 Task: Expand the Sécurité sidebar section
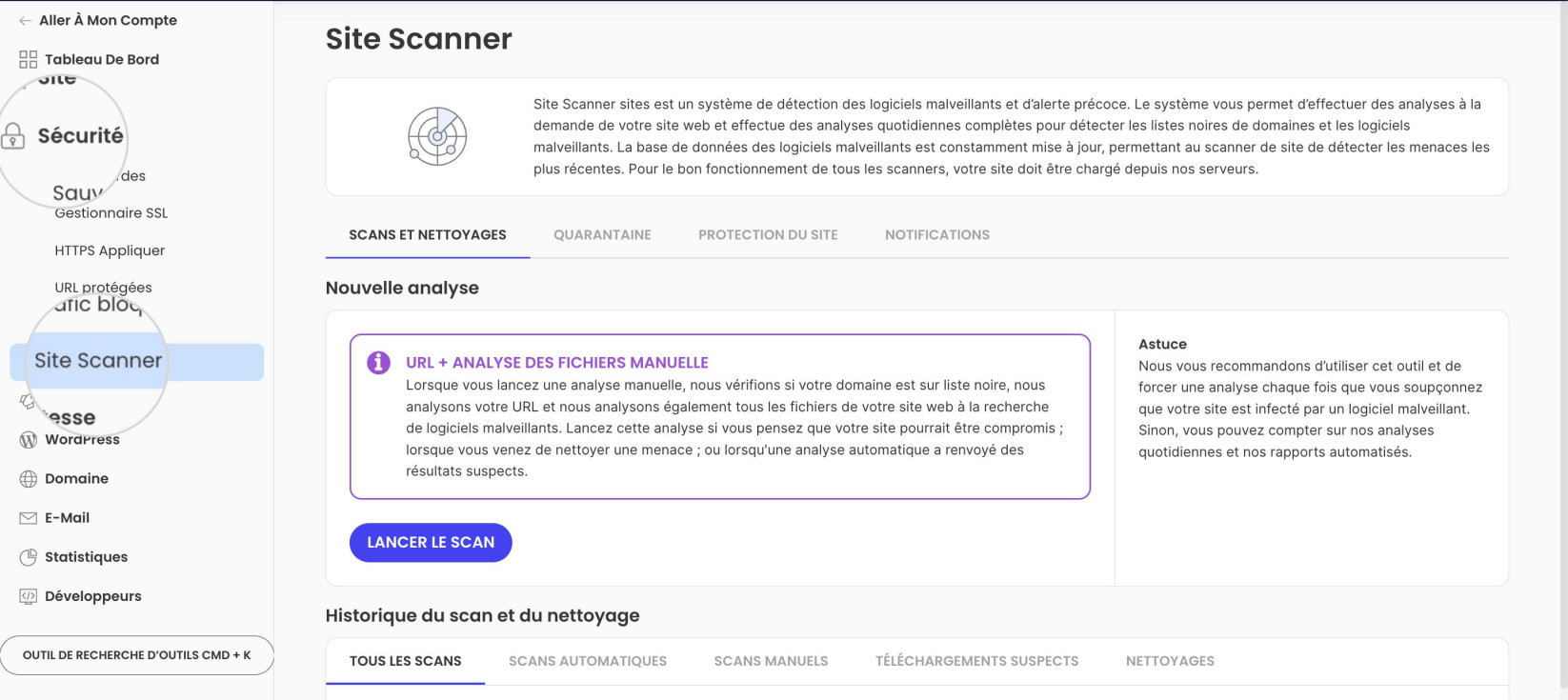point(81,135)
